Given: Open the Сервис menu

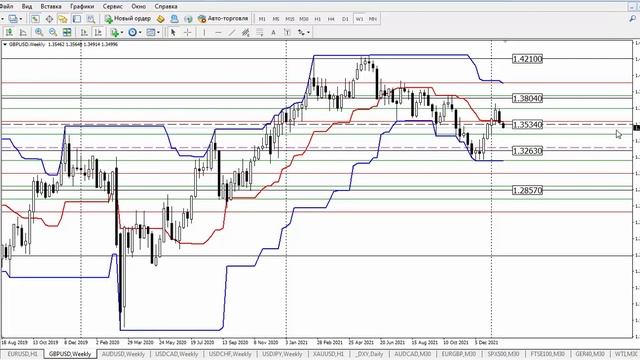Looking at the screenshot, I should 113,7.
